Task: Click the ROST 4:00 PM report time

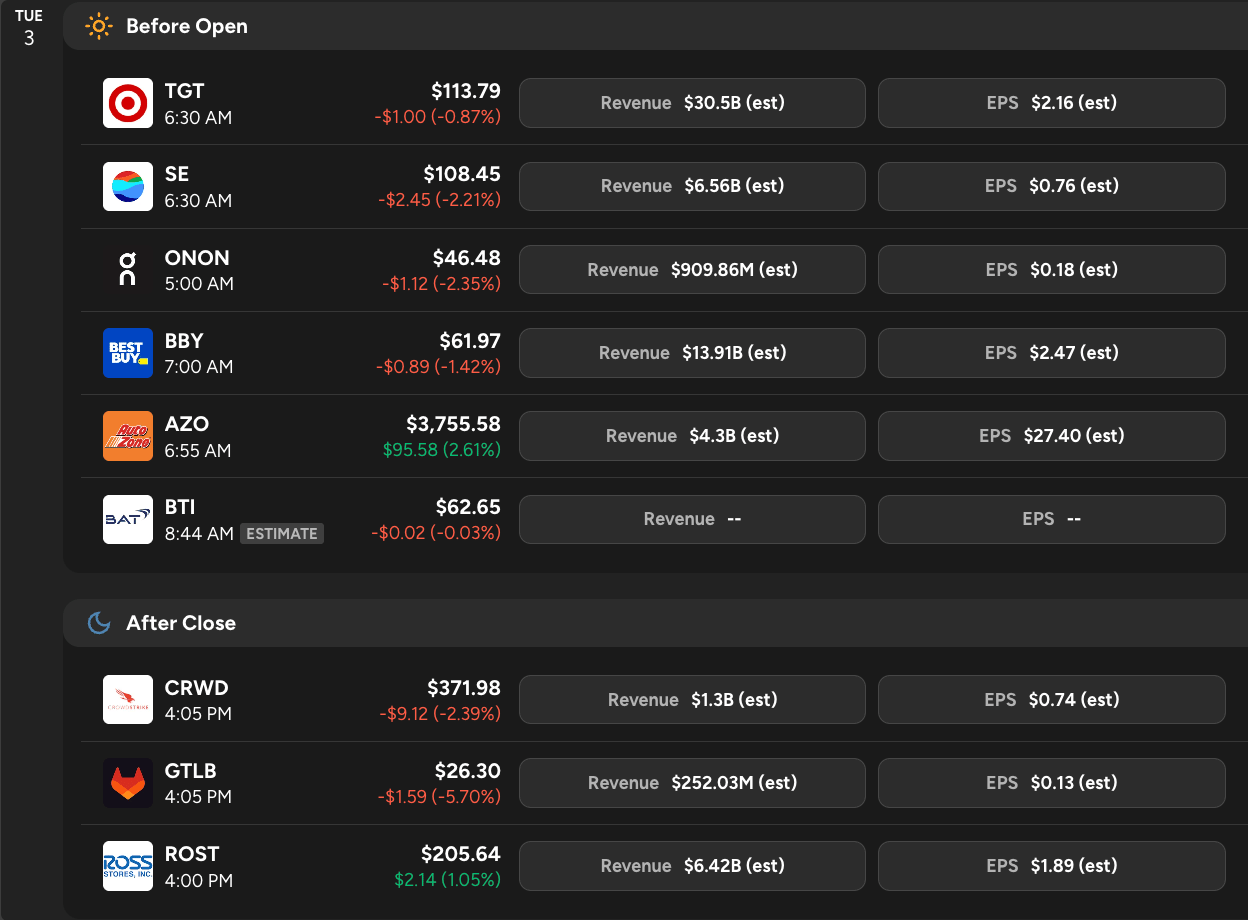Action: tap(199, 881)
